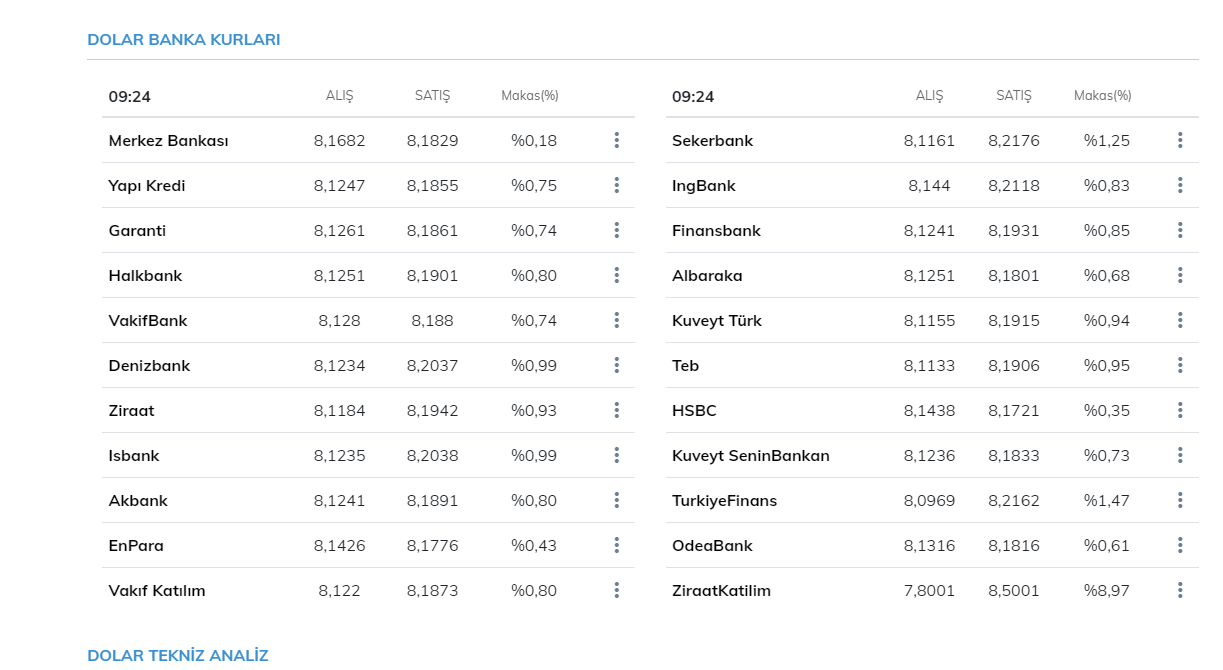
Task: Open options menu for TurkiyeFinans row
Action: (1180, 500)
